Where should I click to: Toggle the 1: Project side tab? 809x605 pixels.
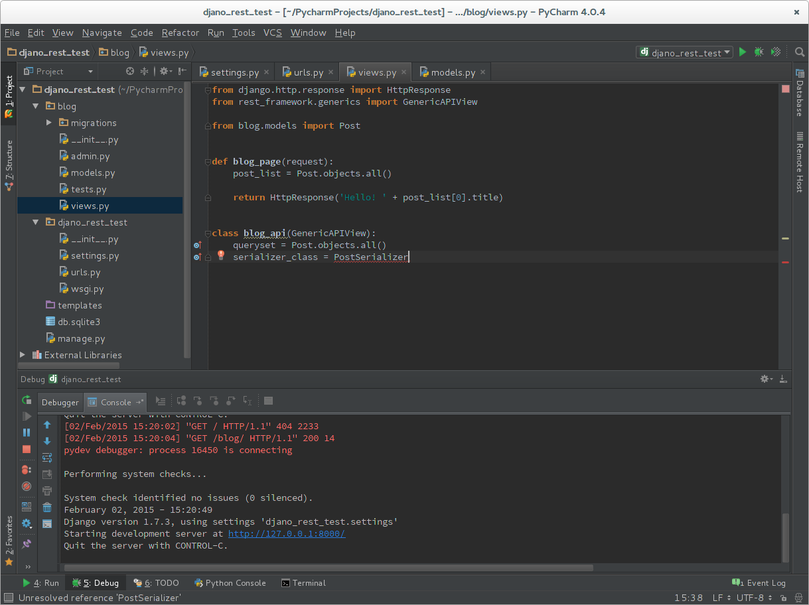click(x=9, y=95)
